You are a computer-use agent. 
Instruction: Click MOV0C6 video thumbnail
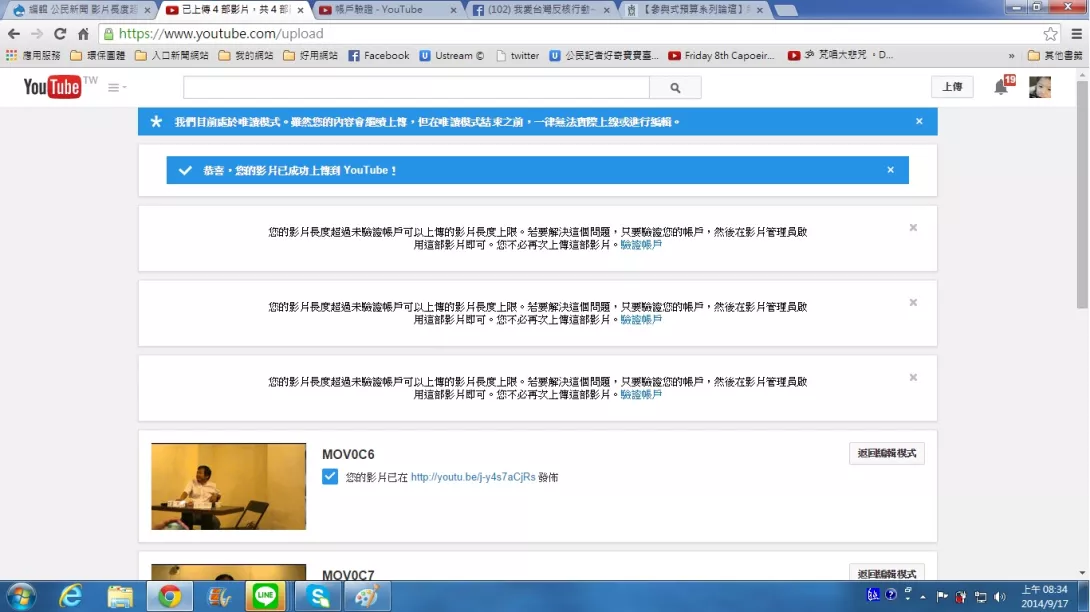(229, 486)
